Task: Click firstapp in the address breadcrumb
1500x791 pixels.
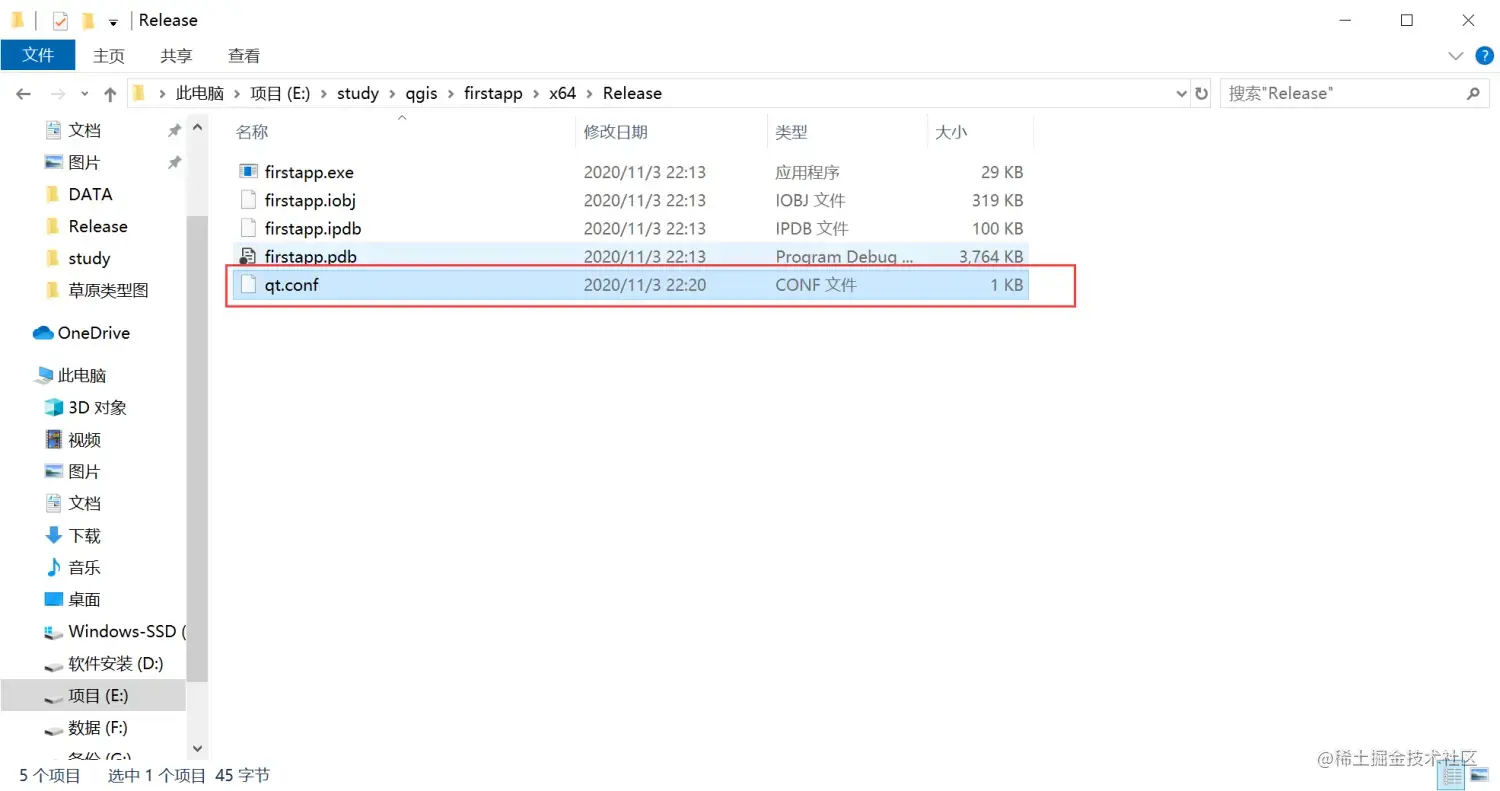Action: click(494, 93)
